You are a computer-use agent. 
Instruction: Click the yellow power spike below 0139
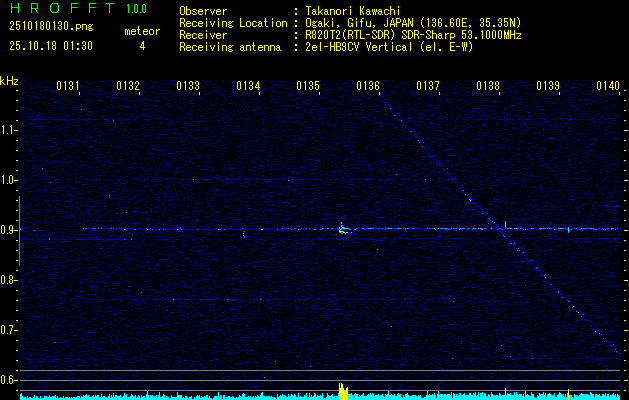pos(568,394)
